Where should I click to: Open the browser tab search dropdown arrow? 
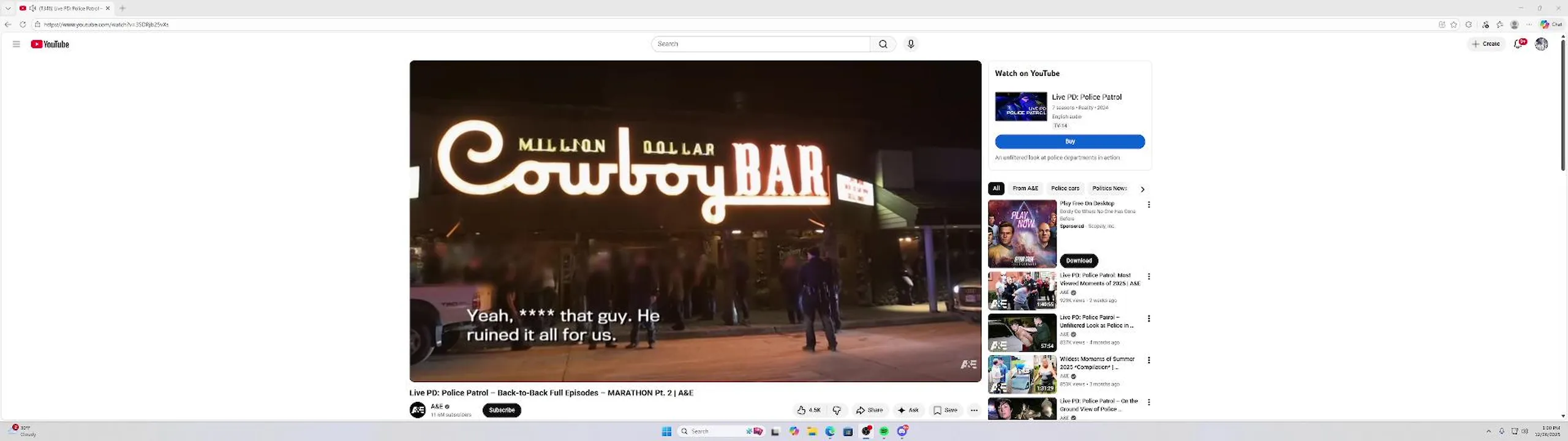pyautogui.click(x=8, y=8)
